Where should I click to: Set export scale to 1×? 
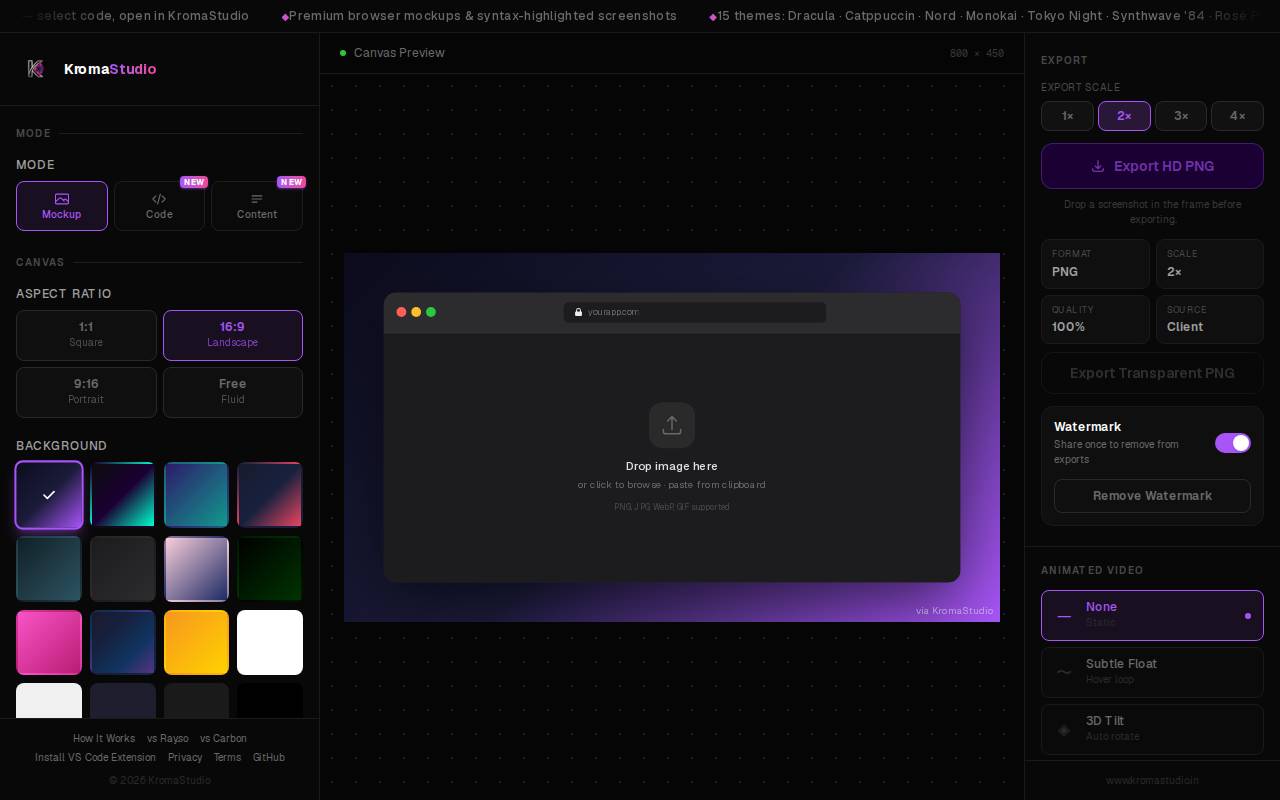pyautogui.click(x=1067, y=116)
